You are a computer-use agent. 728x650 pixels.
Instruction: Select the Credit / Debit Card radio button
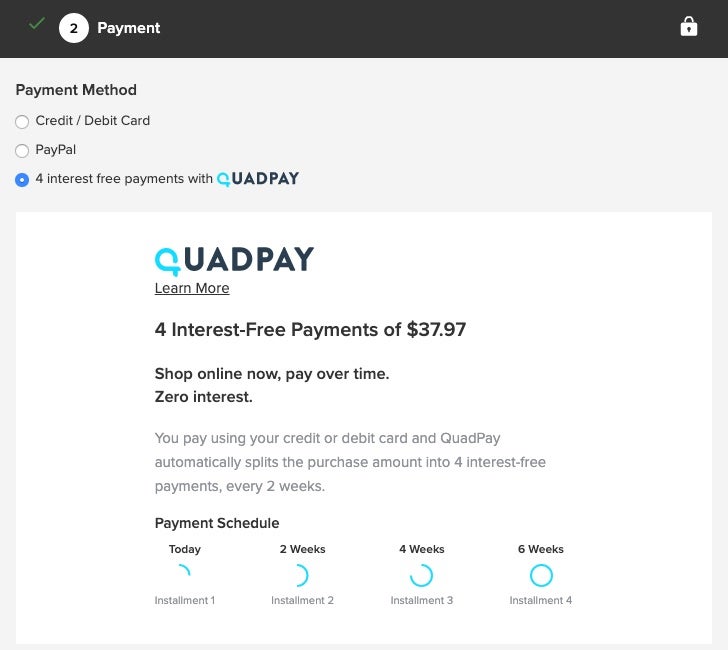coord(22,122)
